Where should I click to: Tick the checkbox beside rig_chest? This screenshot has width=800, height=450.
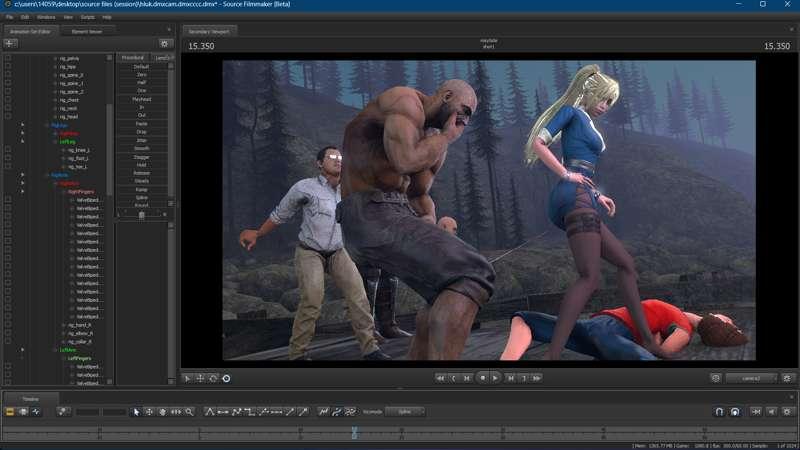[8, 100]
